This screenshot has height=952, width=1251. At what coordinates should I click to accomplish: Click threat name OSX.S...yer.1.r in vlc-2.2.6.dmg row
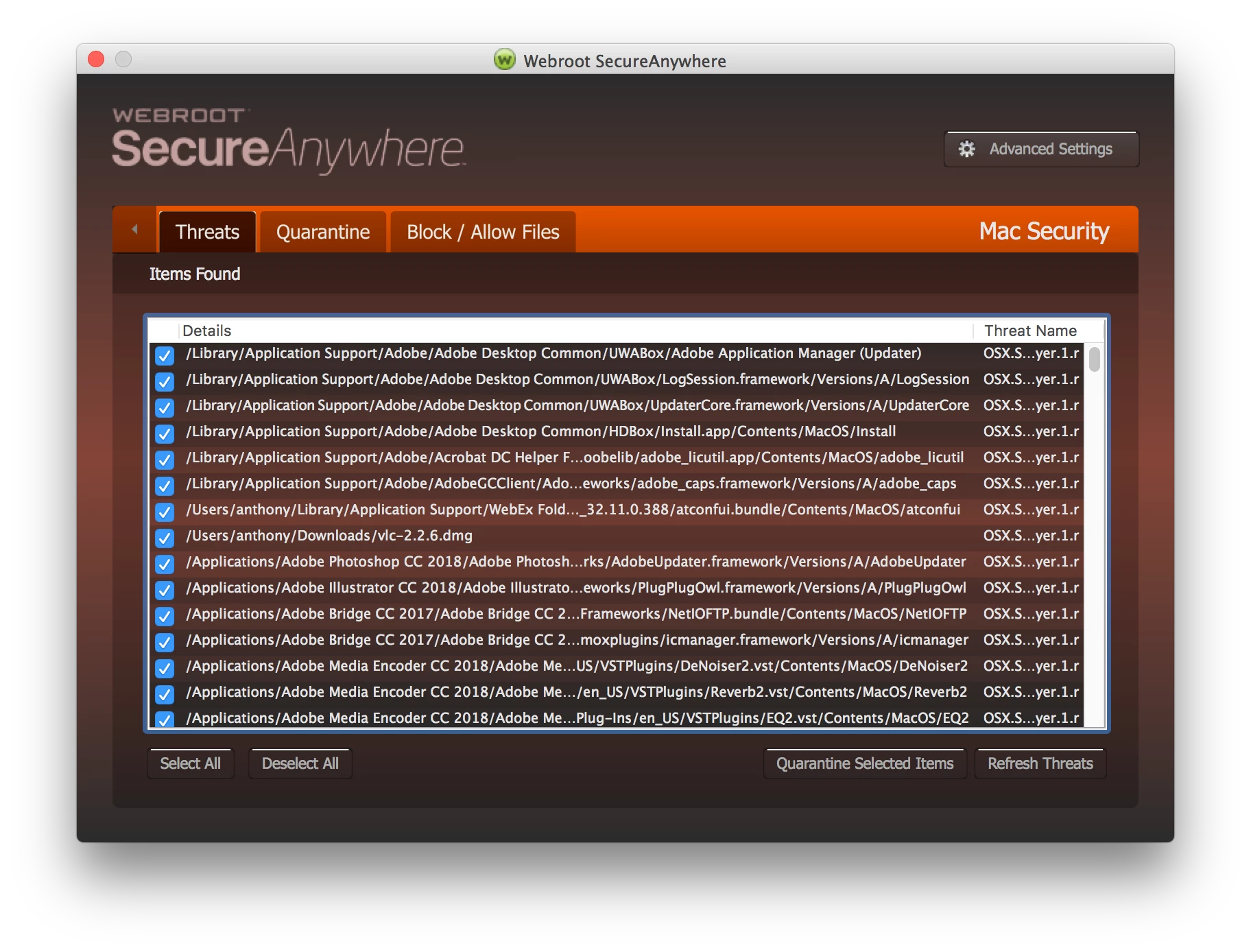pos(1031,535)
